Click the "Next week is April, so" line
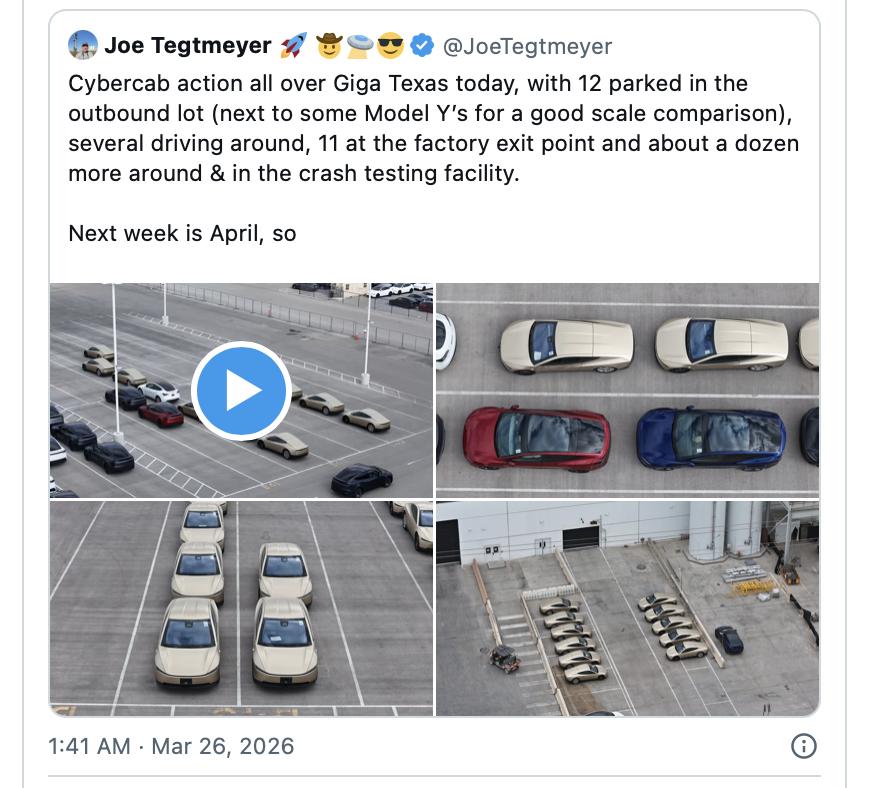The image size is (876, 788). 182,233
